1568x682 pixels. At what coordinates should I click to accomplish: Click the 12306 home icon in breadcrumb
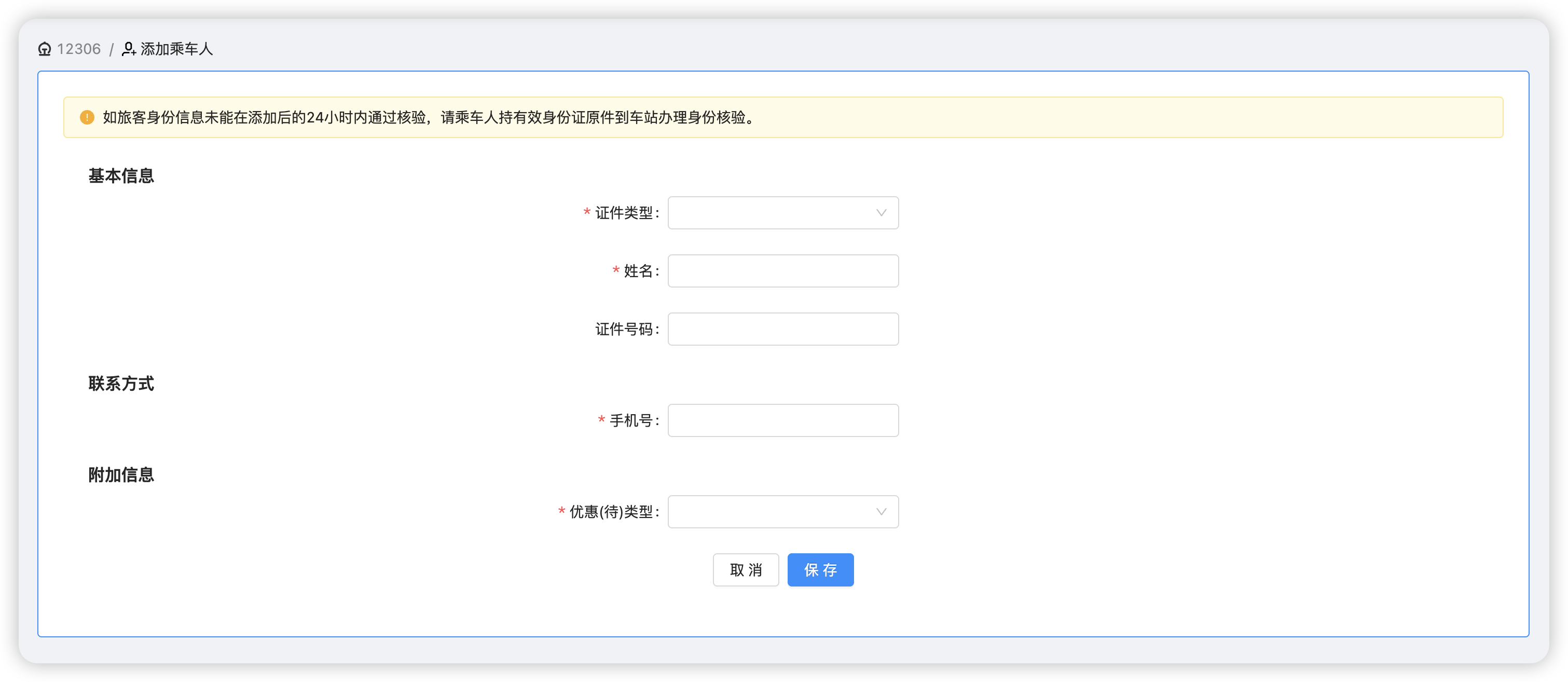pyautogui.click(x=45, y=49)
